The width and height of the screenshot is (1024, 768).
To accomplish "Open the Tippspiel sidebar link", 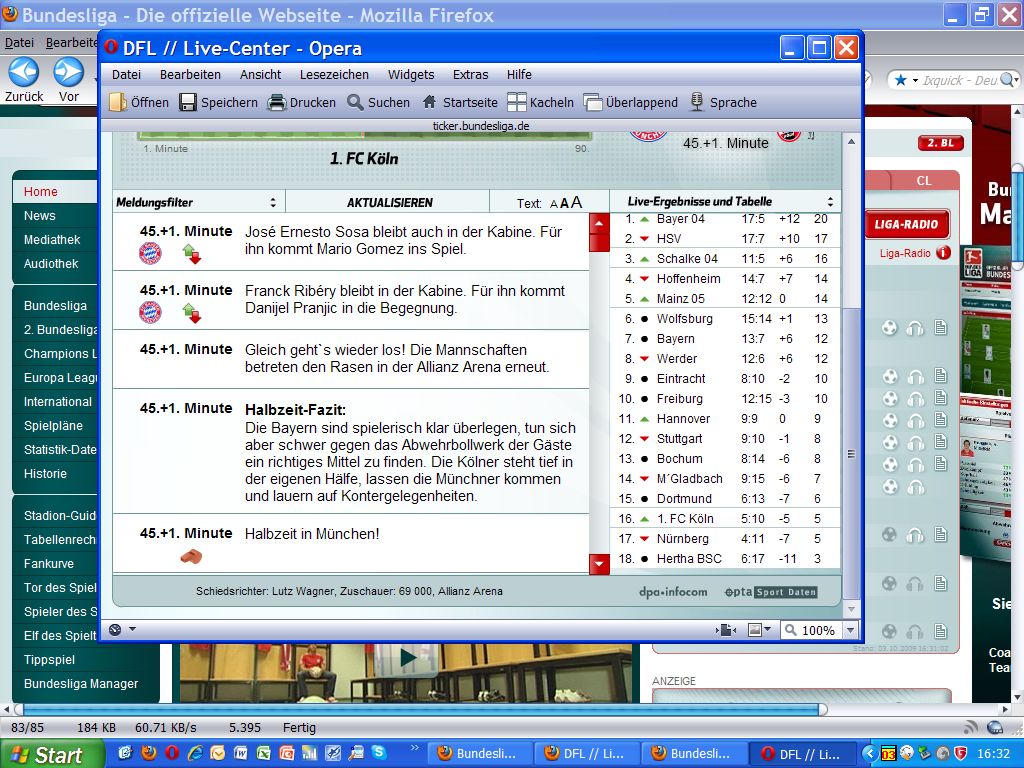I will pyautogui.click(x=49, y=660).
